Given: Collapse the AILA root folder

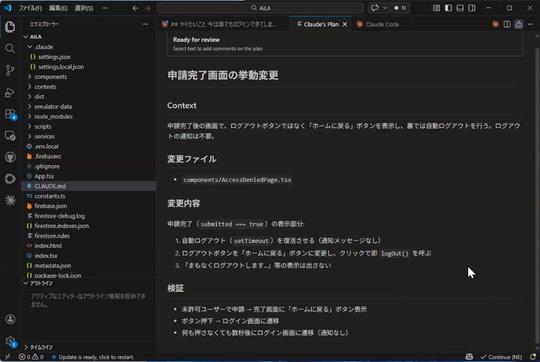Looking at the screenshot, I should point(26,37).
